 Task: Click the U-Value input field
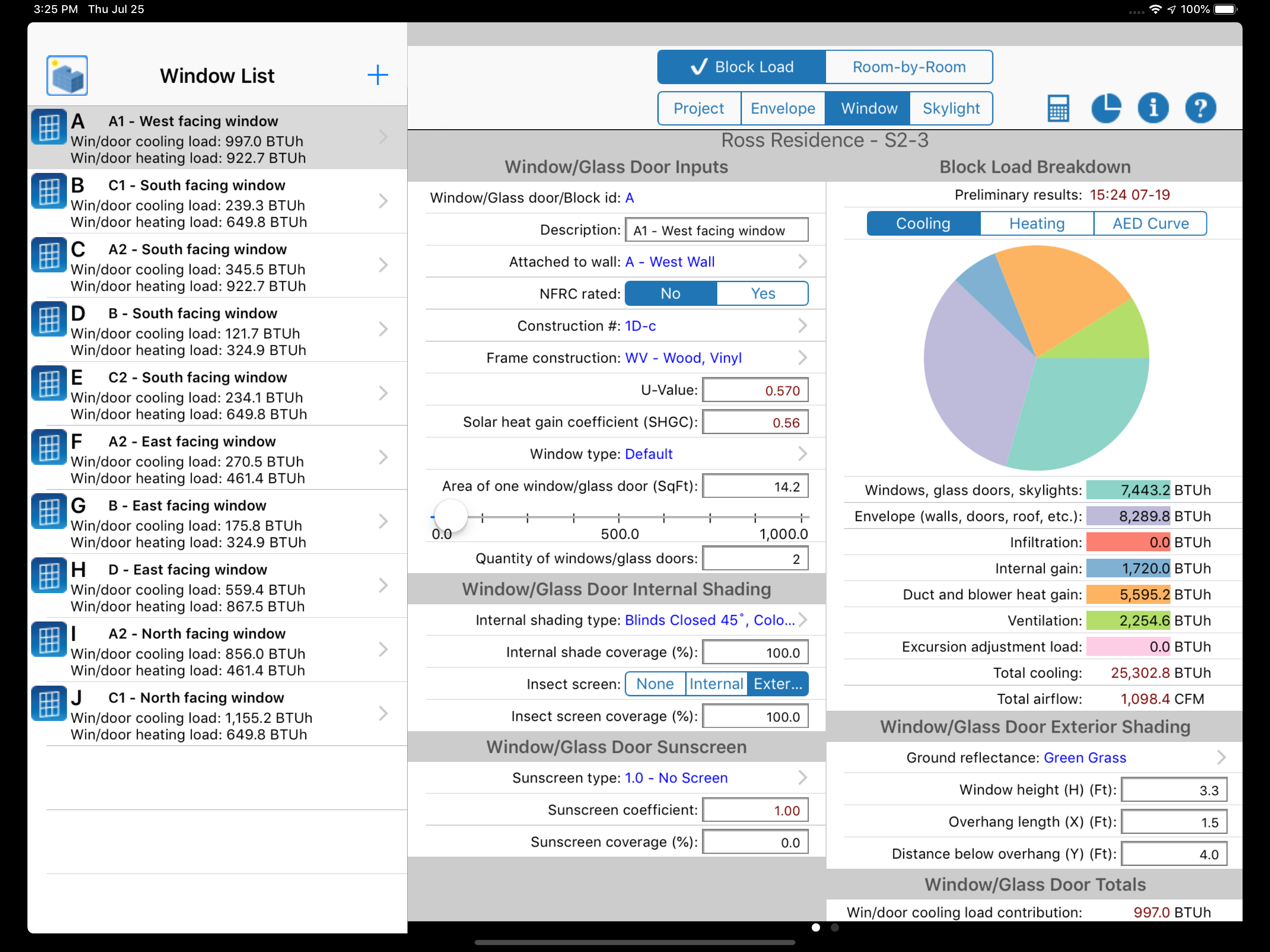(755, 390)
